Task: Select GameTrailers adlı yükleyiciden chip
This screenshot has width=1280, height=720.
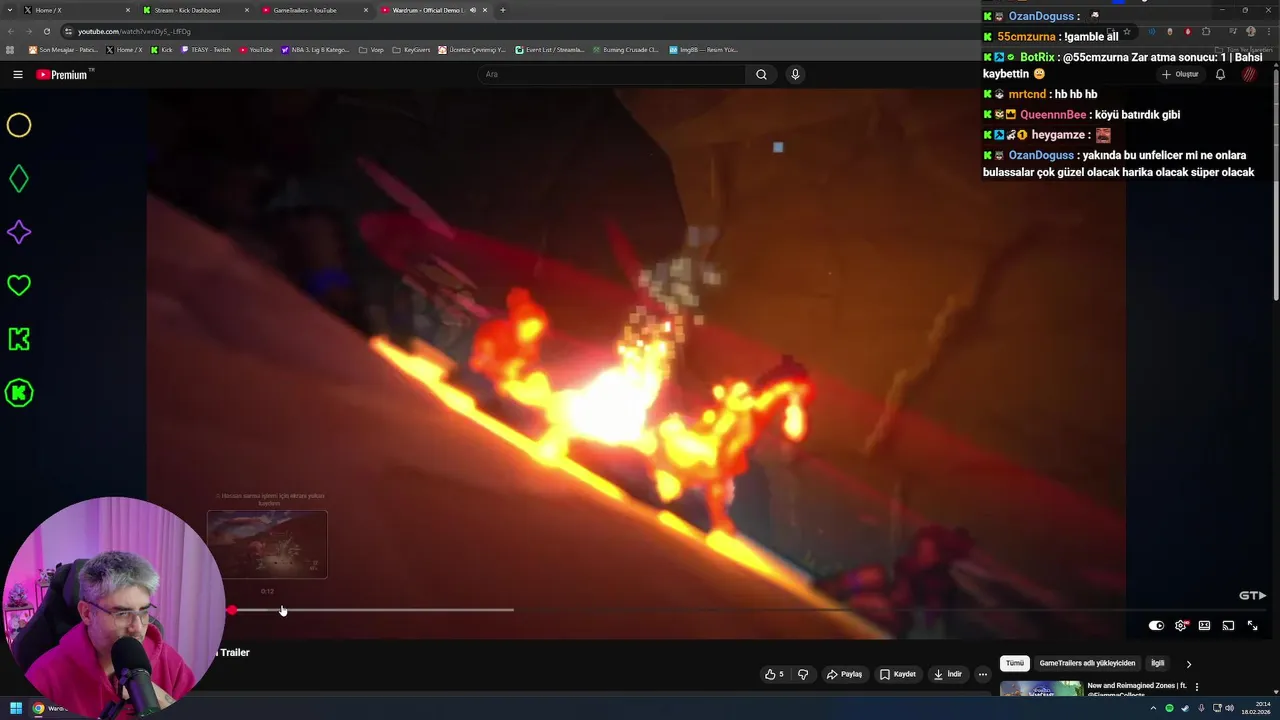Action: click(1087, 663)
